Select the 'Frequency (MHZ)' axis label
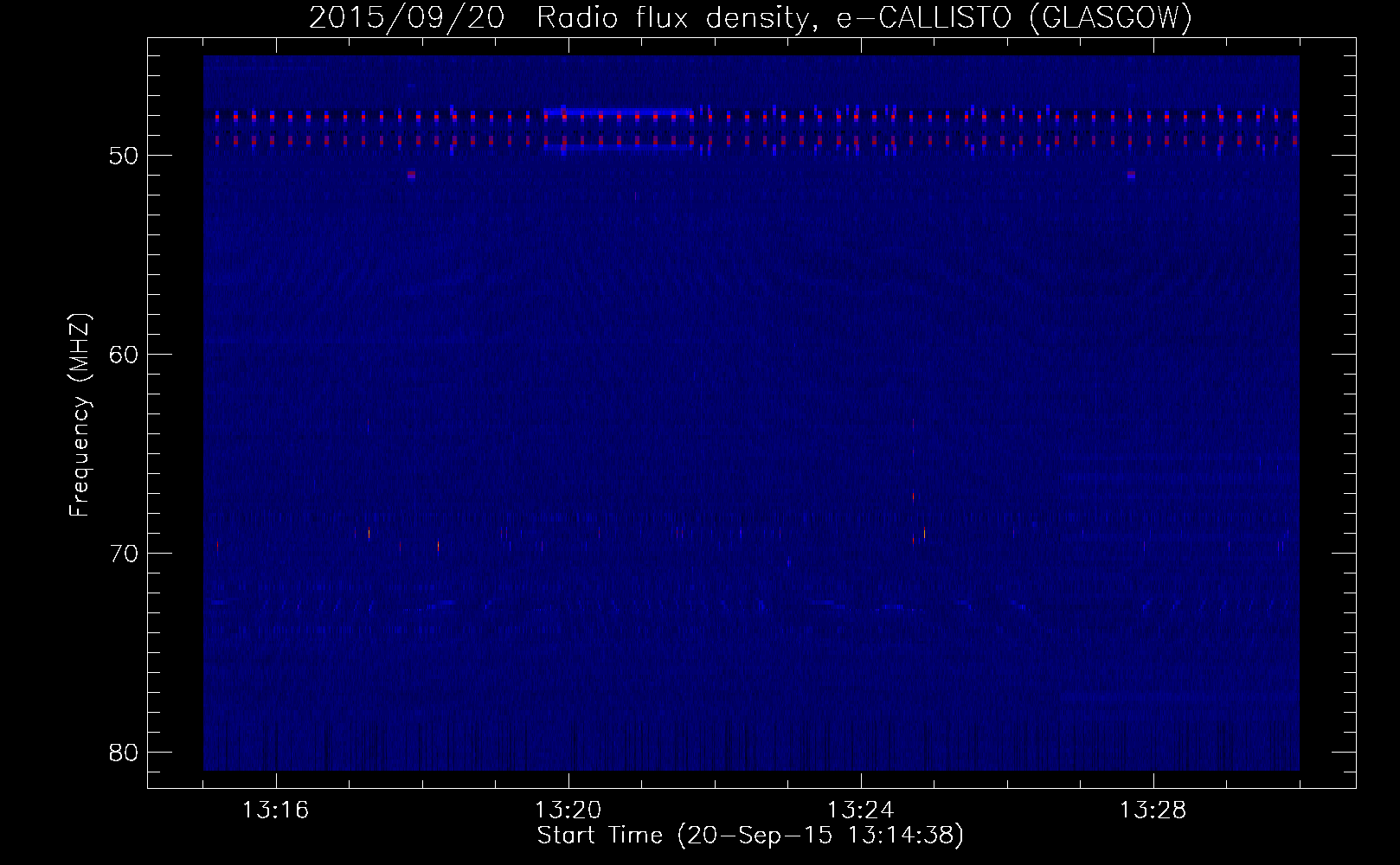The height and width of the screenshot is (865, 1400). tap(80, 415)
